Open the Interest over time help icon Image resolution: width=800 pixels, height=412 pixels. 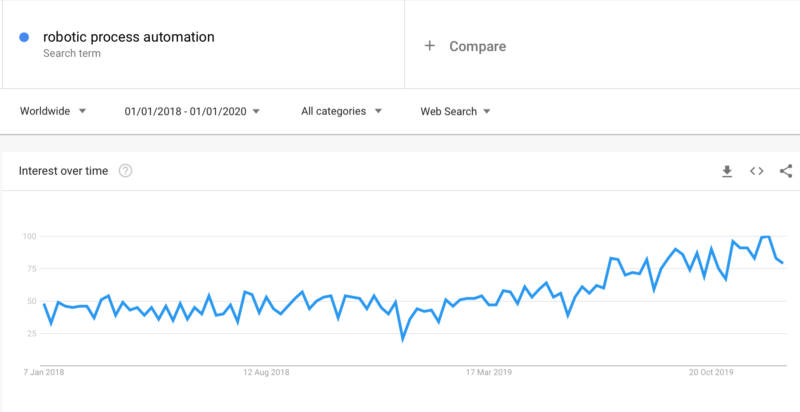[x=126, y=171]
